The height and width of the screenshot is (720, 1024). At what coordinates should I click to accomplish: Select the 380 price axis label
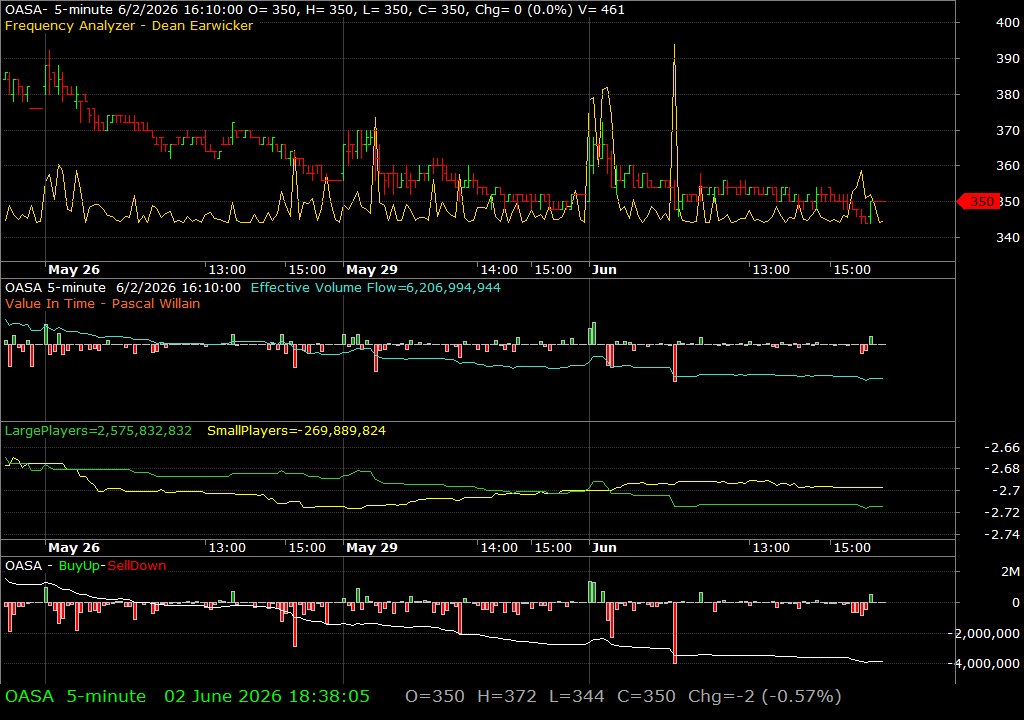pyautogui.click(x=1008, y=94)
